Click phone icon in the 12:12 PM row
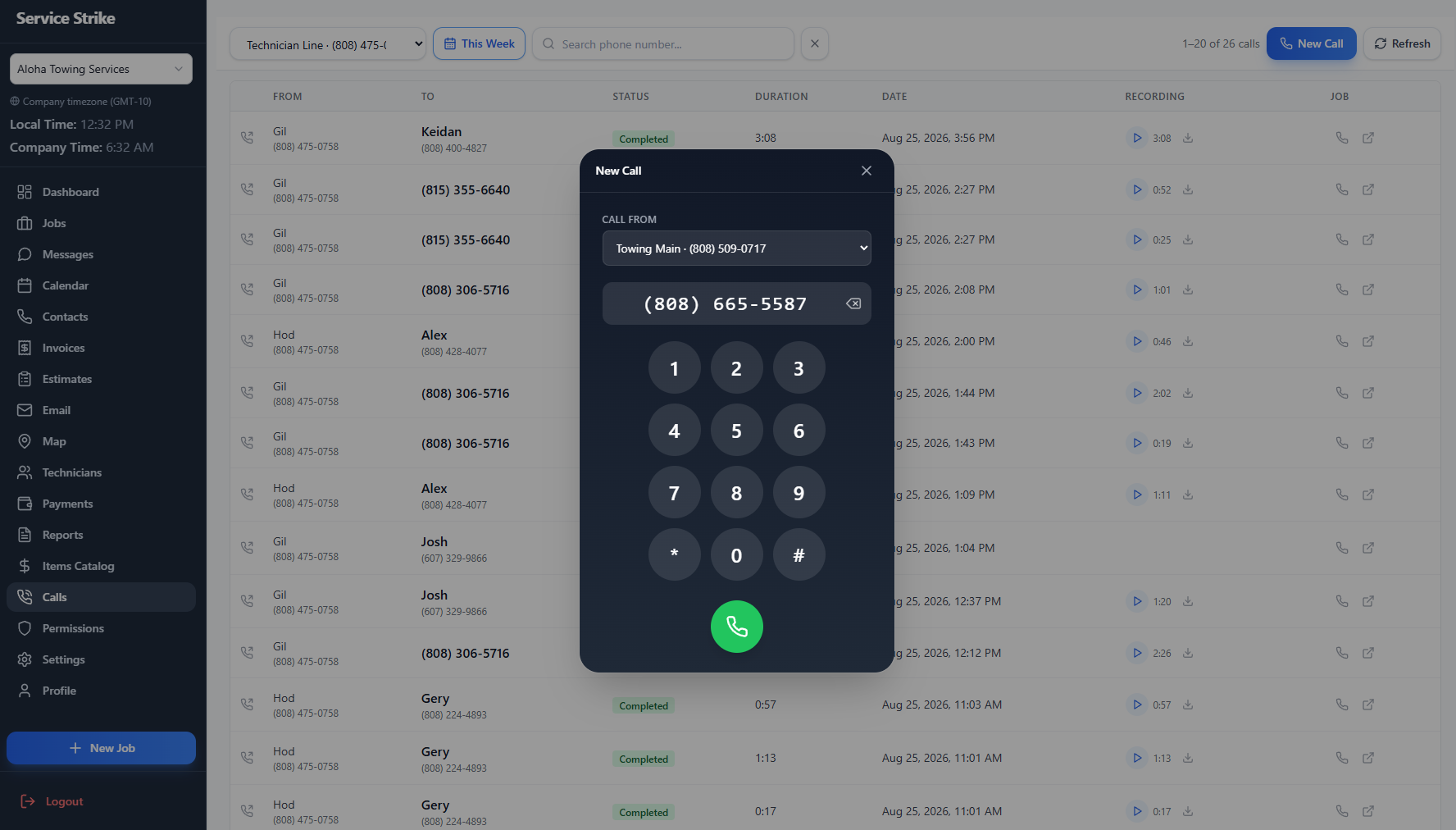The height and width of the screenshot is (830, 1456). pos(1342,653)
